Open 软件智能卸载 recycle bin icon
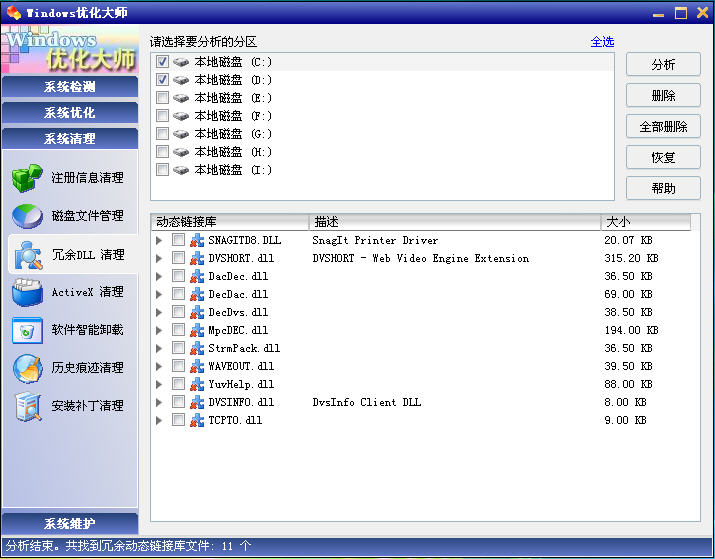This screenshot has width=715, height=559. [x=27, y=330]
